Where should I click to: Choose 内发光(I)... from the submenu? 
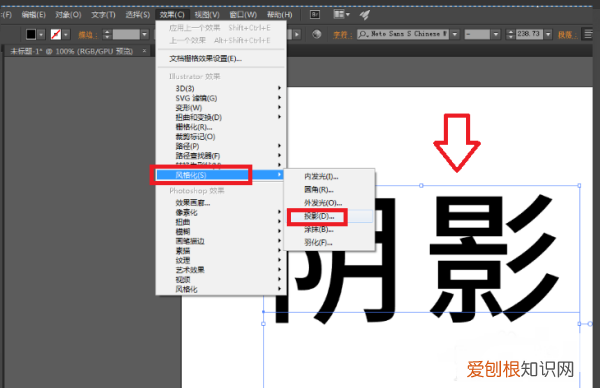click(x=329, y=176)
